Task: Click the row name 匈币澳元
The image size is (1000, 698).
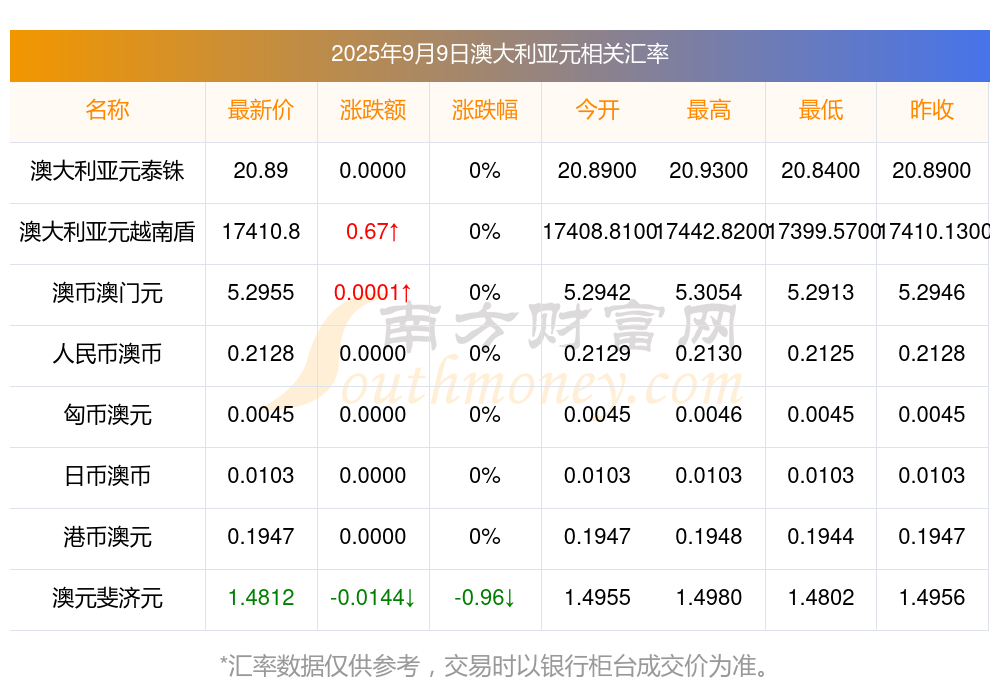Action: click(107, 415)
